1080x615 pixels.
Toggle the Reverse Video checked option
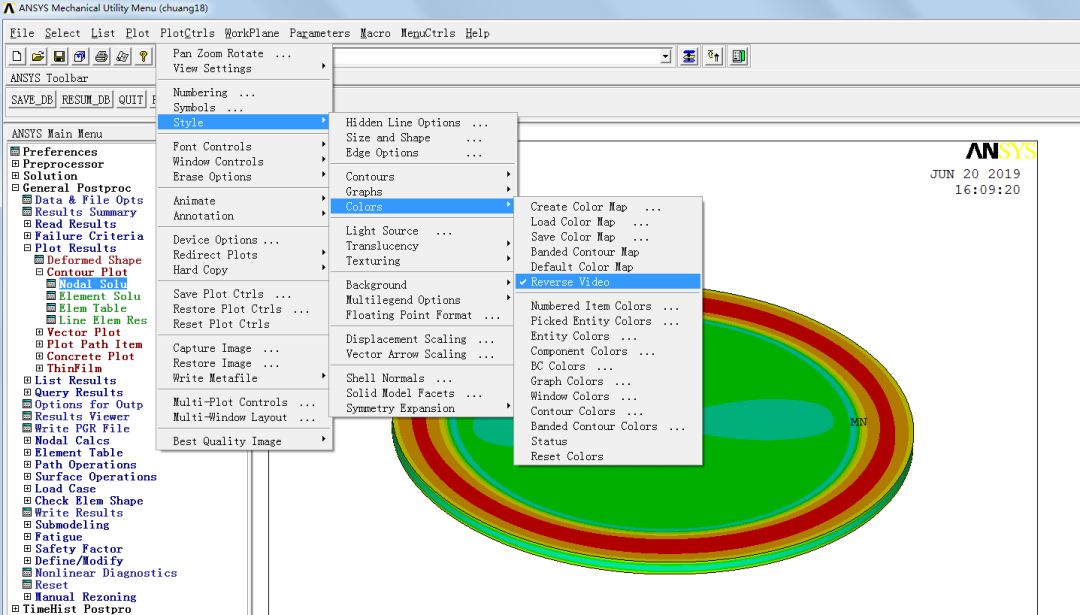point(608,282)
